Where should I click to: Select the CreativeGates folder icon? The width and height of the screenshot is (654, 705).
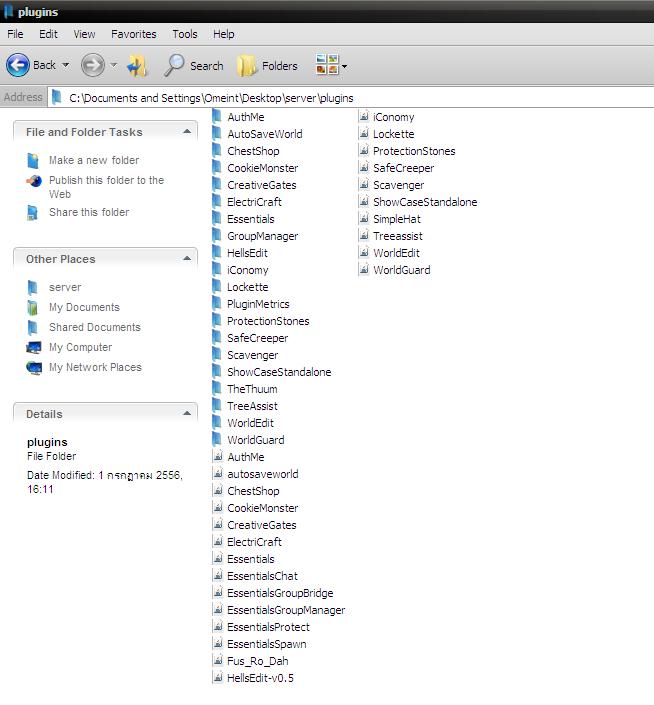(217, 185)
